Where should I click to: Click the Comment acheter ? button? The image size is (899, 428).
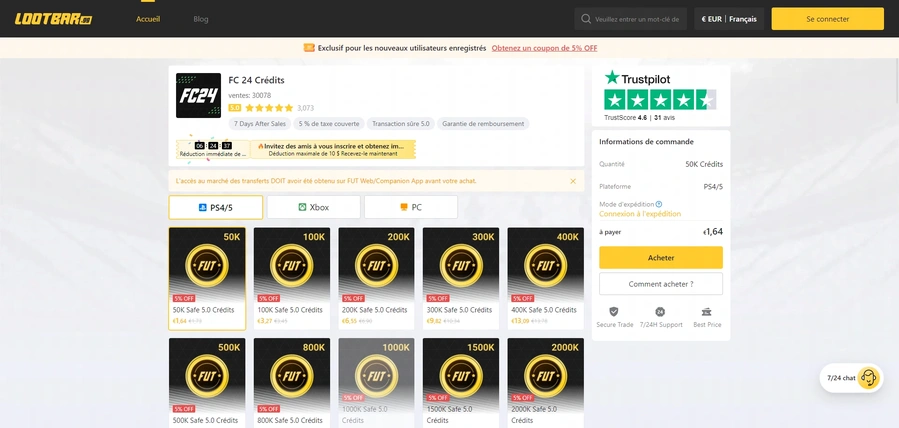tap(661, 284)
